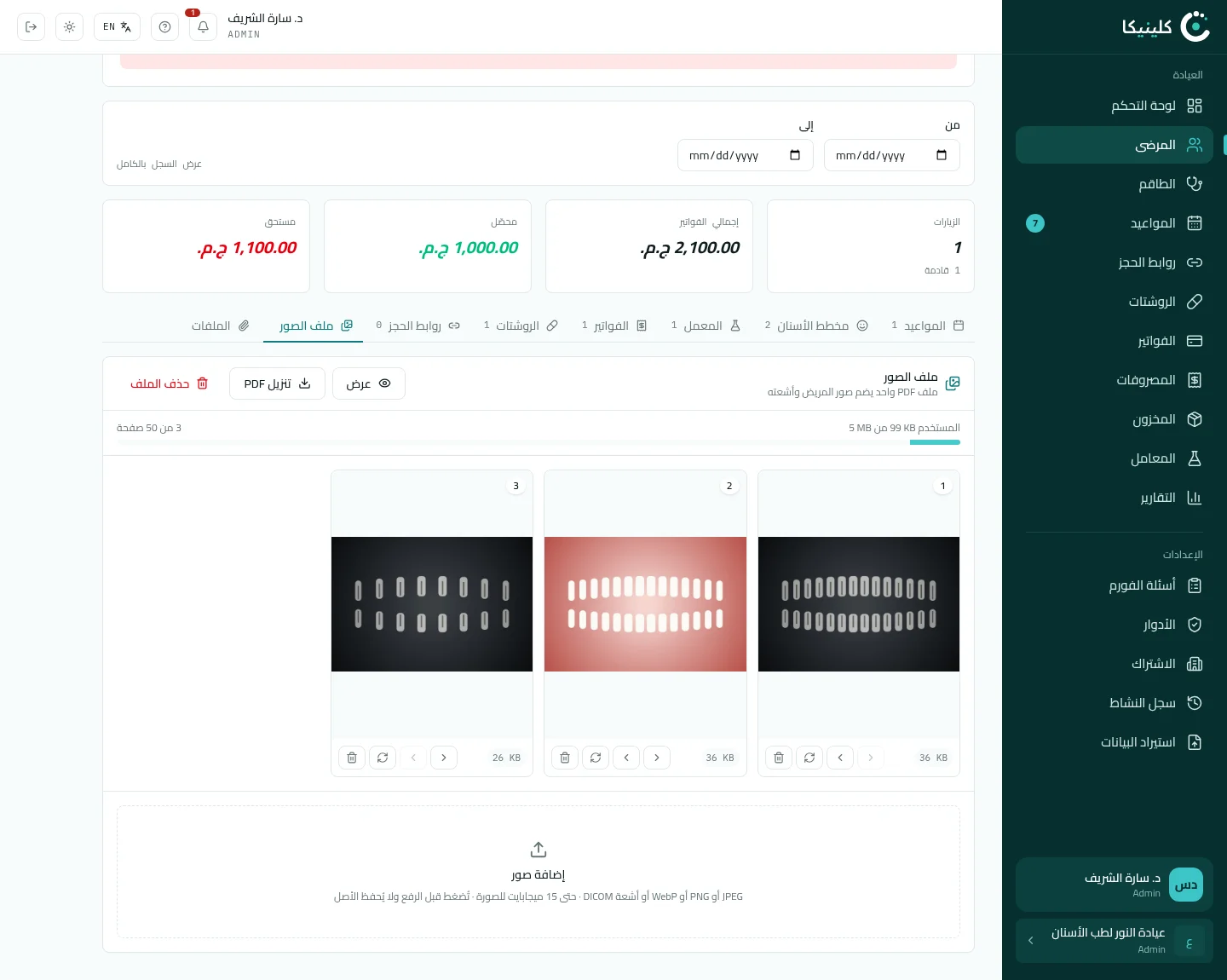The height and width of the screenshot is (980, 1227).
Task: Open الروشتات in the sidebar
Action: click(1115, 302)
